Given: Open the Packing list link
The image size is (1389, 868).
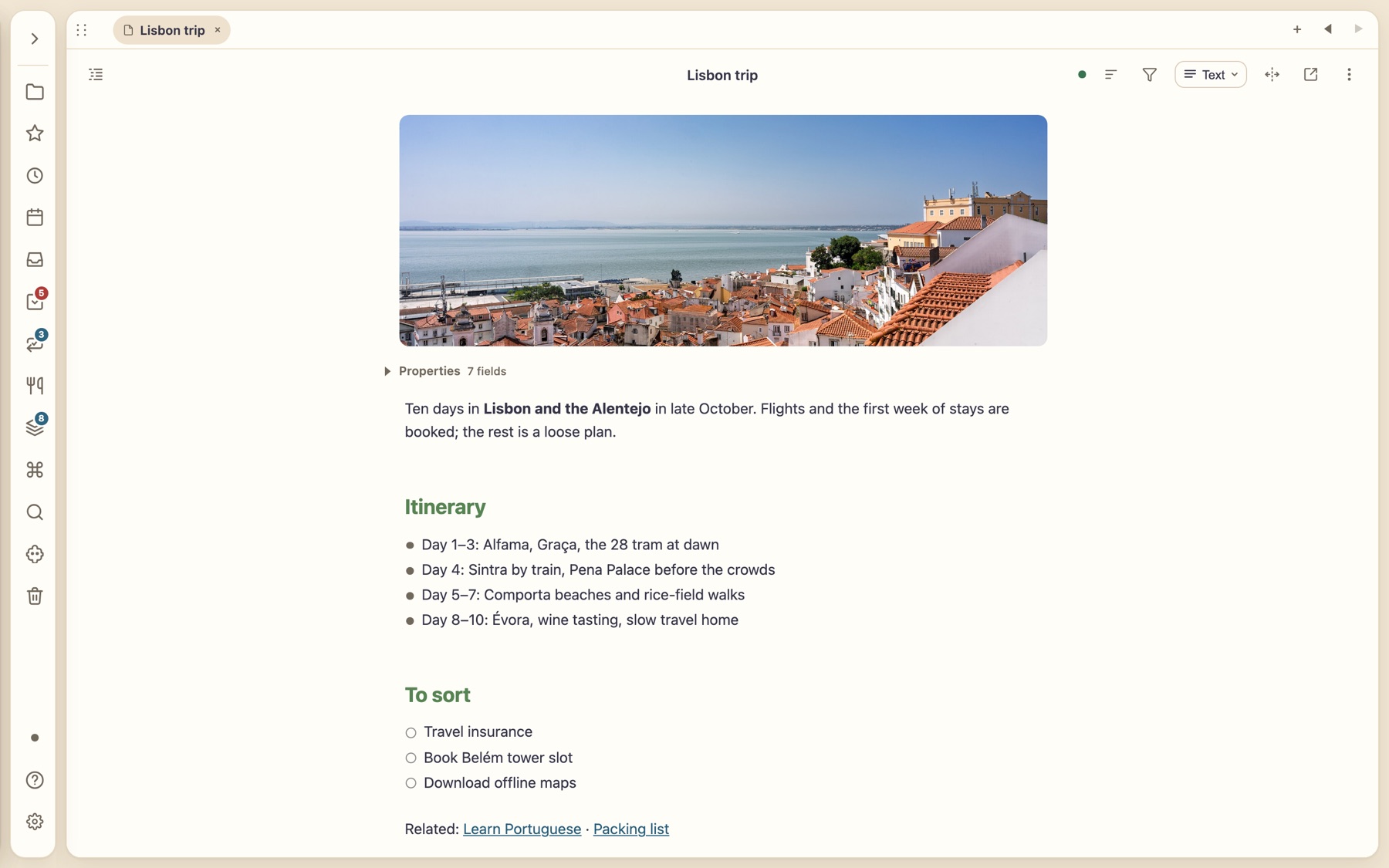Looking at the screenshot, I should tap(631, 829).
